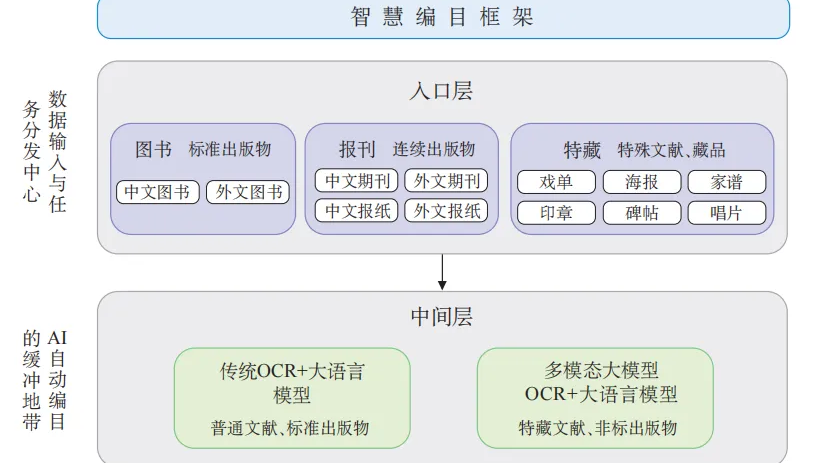Click the 中间层 heading
Viewport: 823px width, 463px height.
pos(441,317)
